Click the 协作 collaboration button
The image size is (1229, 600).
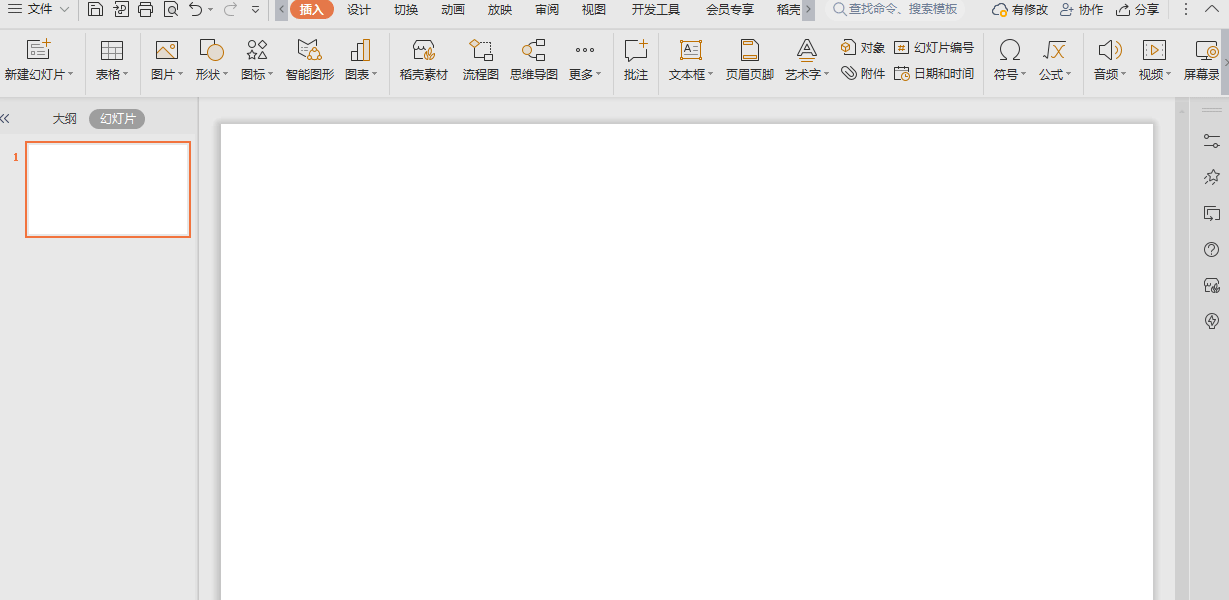[1081, 10]
